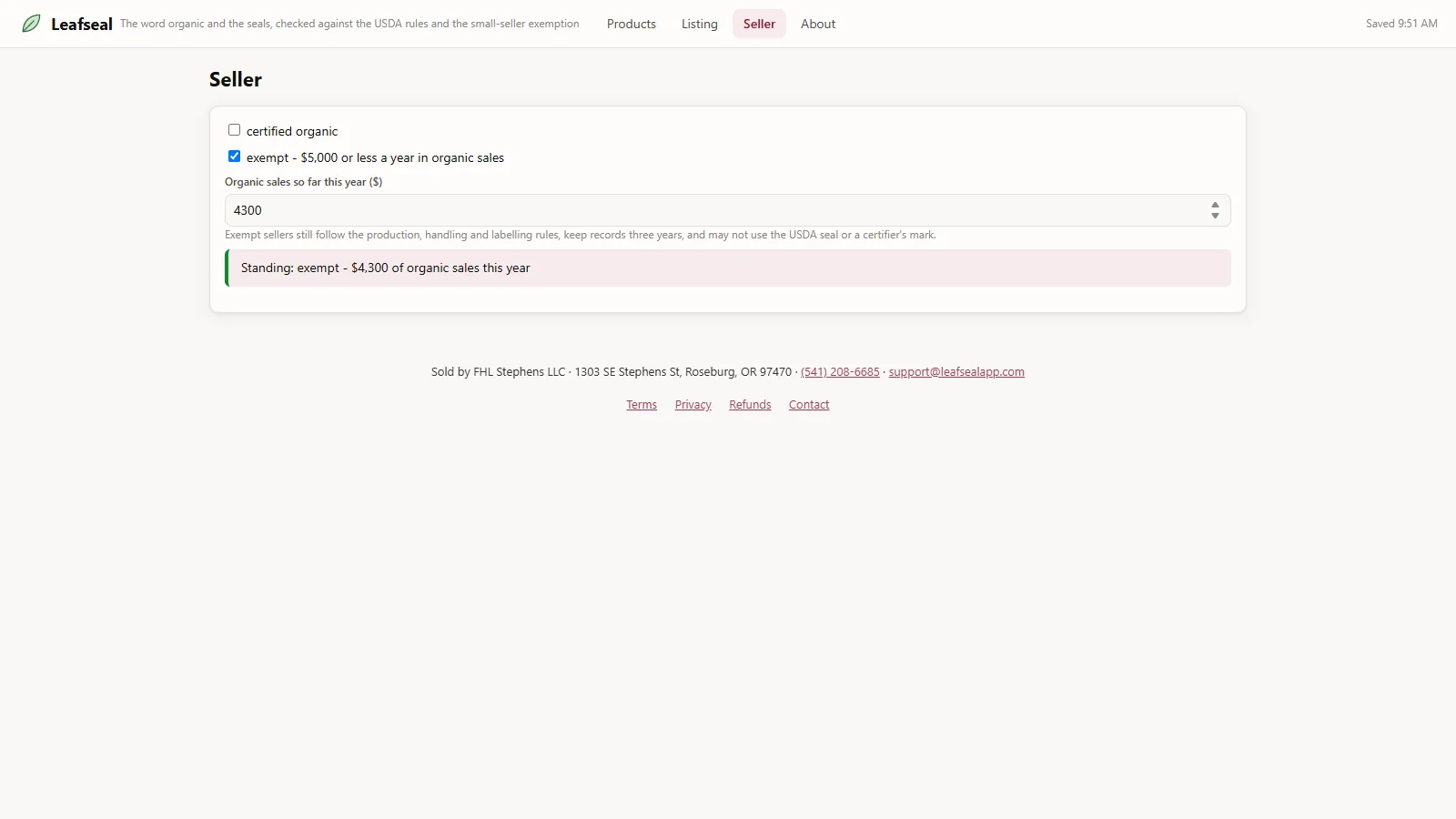This screenshot has height=819, width=1456.
Task: Click the Standing: exempt status banner
Action: point(728,268)
